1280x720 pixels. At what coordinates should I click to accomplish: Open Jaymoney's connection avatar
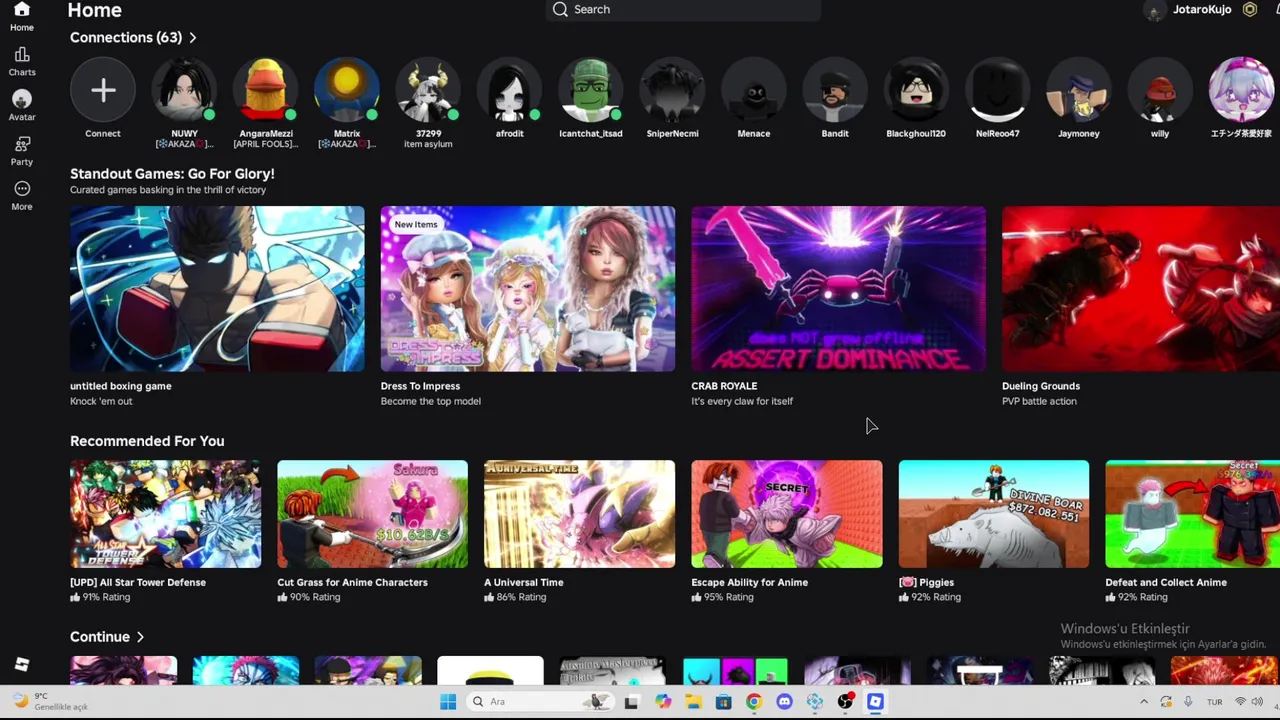pos(1079,90)
